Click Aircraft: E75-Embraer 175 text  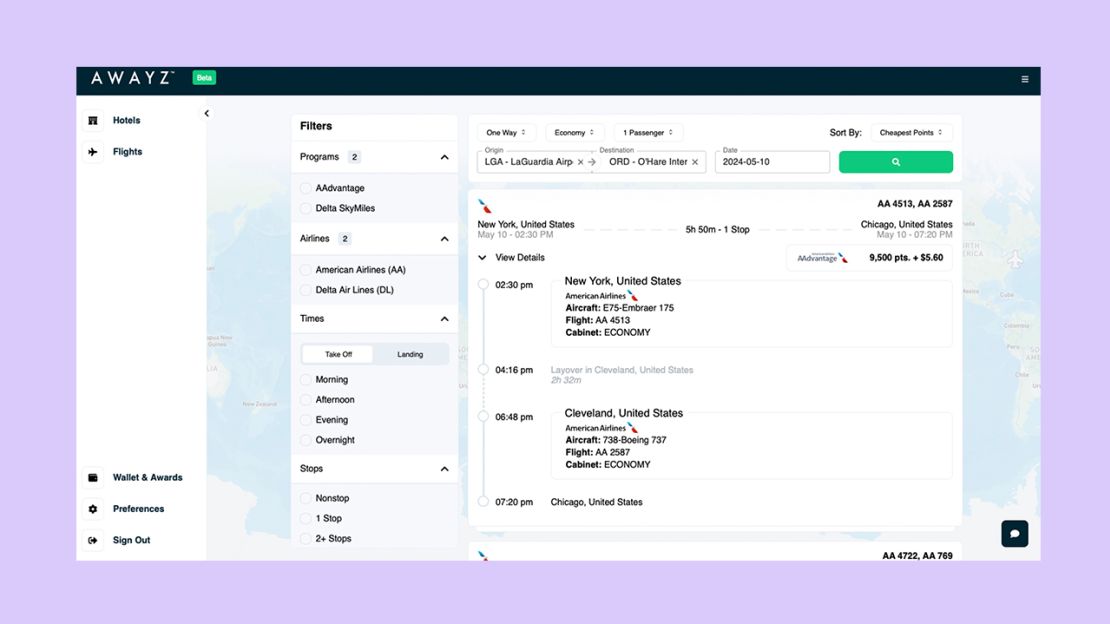[619, 308]
